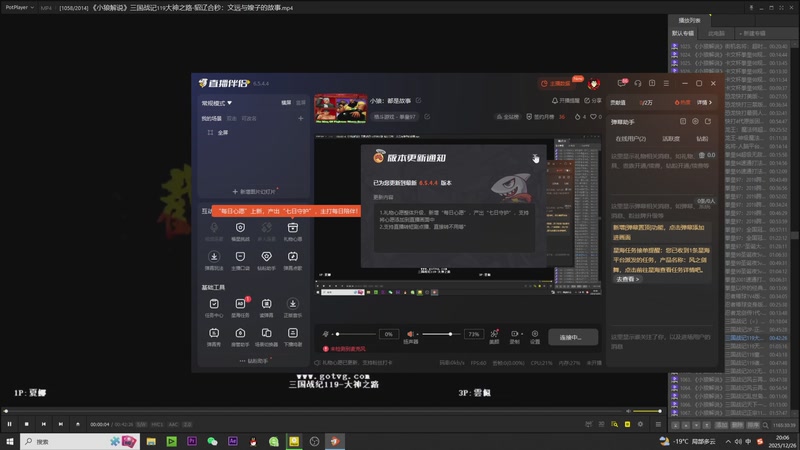Click the edit icon beside the game category tag
Image resolution: width=800 pixels, height=450 pixels.
pyautogui.click(x=427, y=117)
